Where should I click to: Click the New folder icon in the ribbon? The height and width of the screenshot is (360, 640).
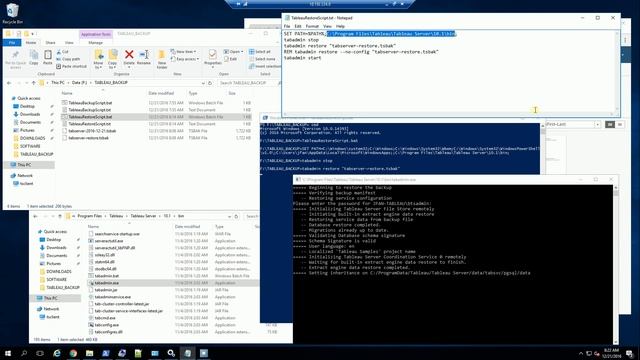point(162,55)
